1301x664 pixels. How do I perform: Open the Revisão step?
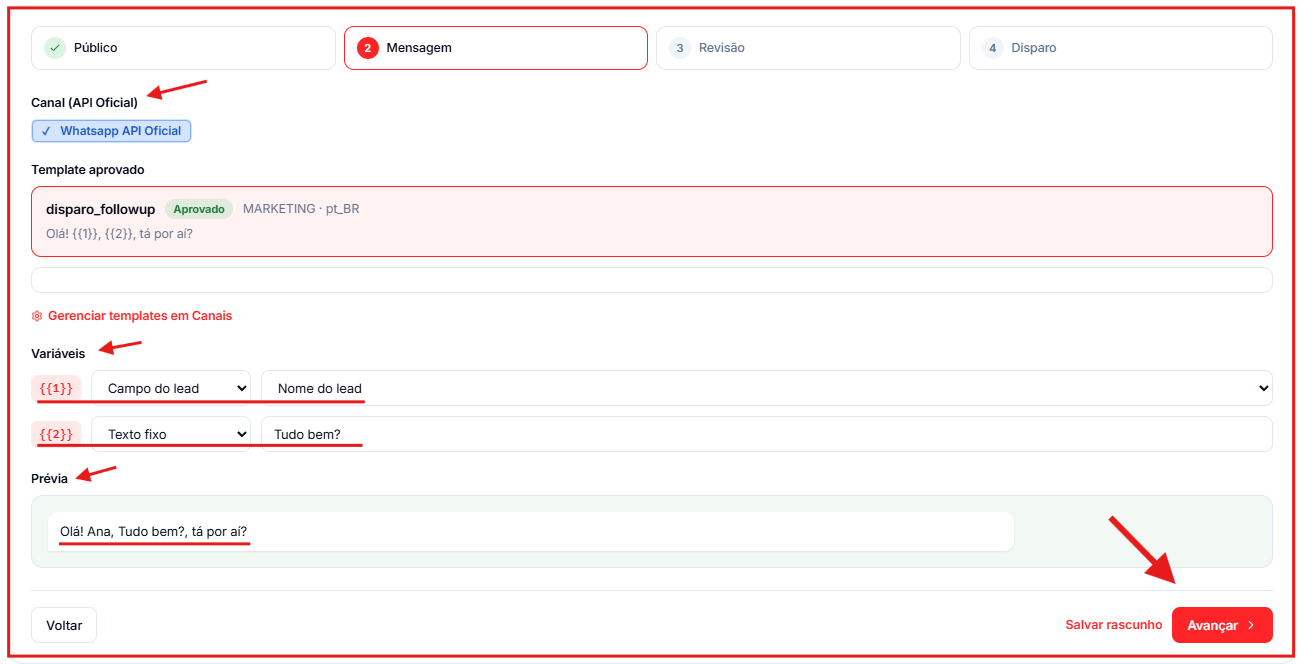point(808,48)
